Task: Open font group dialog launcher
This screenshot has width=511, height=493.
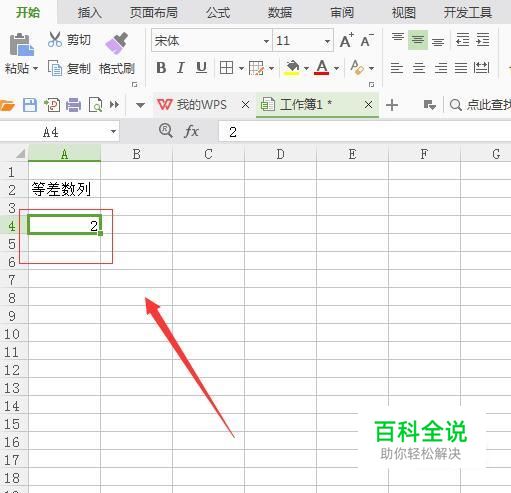Action: (x=371, y=84)
